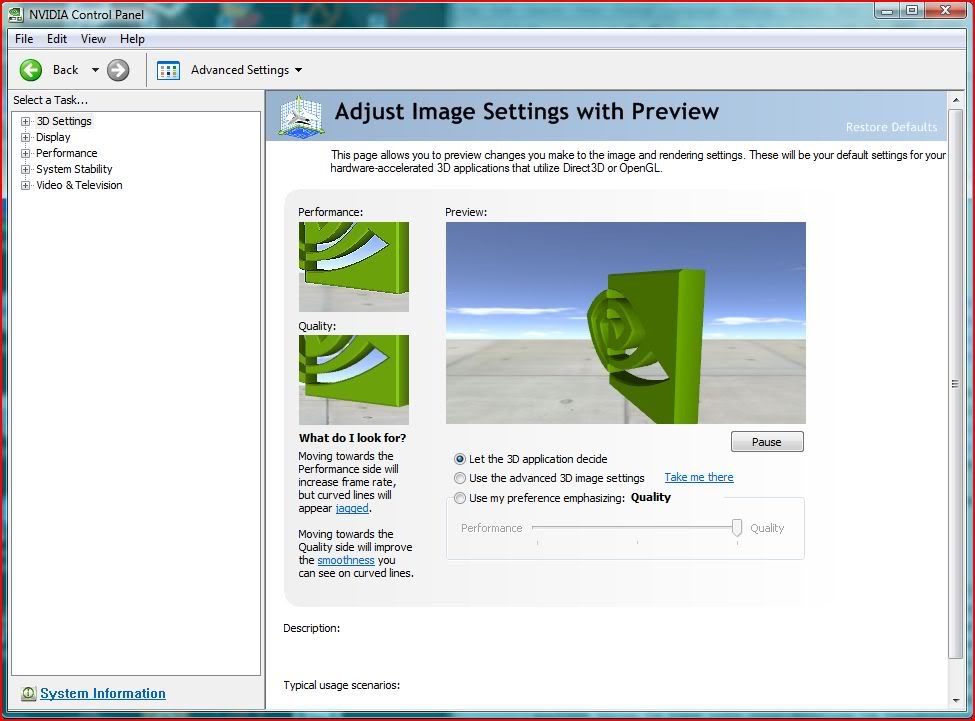
Task: Click the Quality sample thumbnail
Action: tap(354, 380)
